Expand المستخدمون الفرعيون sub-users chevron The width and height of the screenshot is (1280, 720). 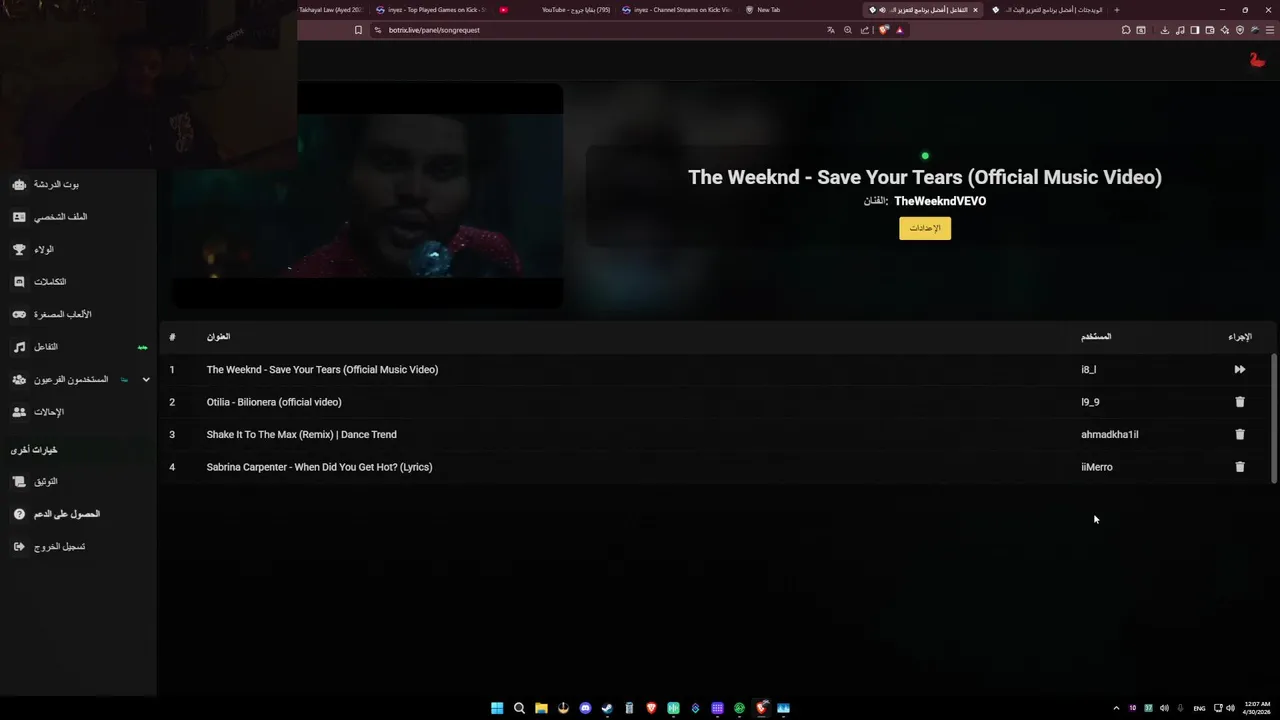click(146, 380)
